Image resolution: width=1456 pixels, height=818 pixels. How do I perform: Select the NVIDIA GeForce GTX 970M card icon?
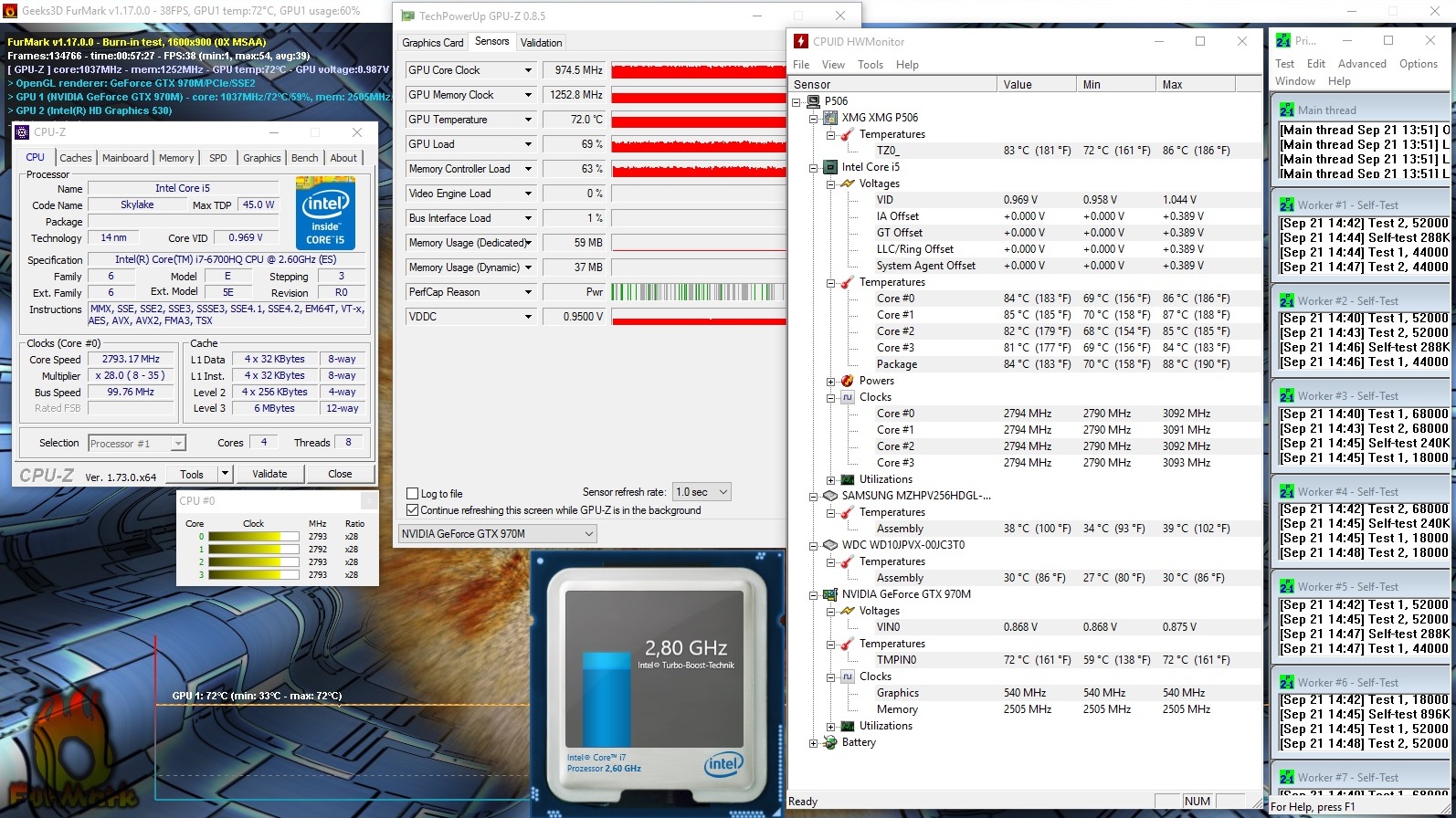point(830,594)
